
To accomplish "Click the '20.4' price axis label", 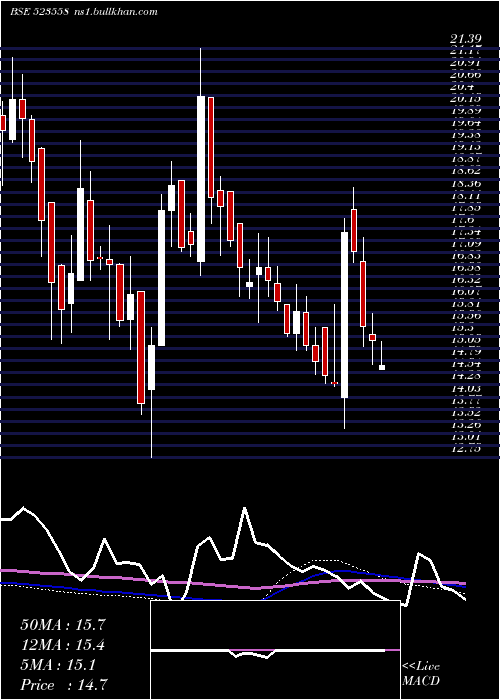I will click(463, 86).
